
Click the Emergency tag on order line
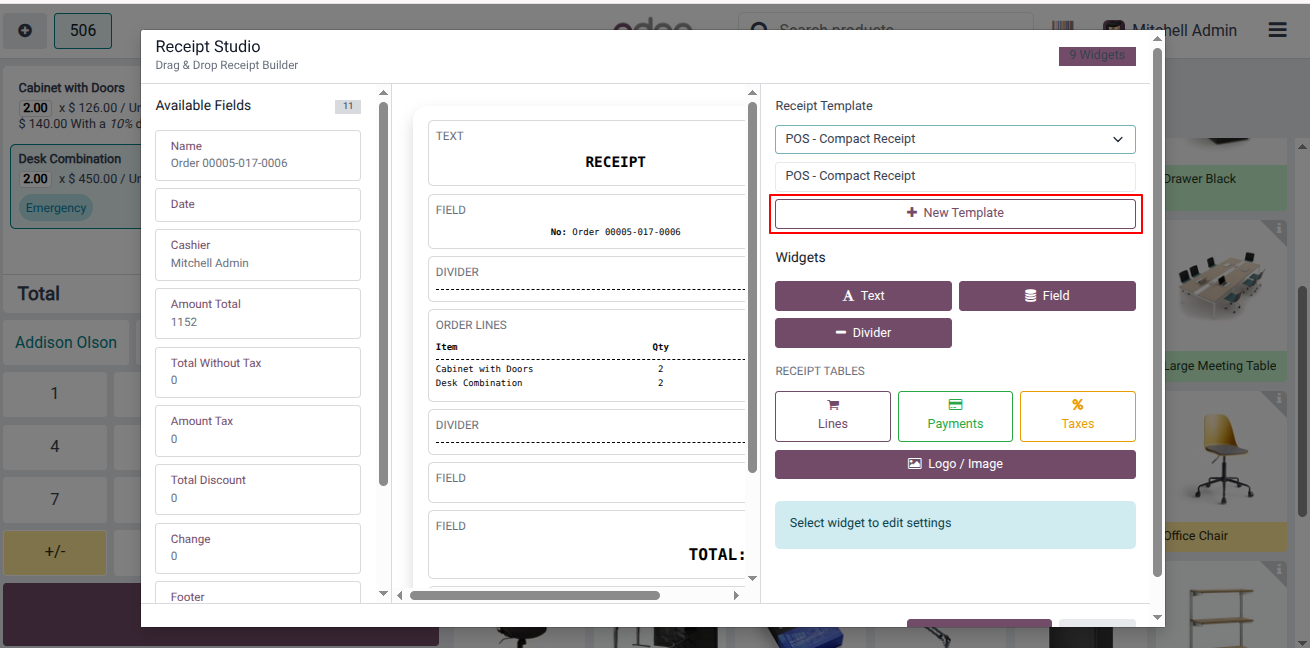pos(56,208)
